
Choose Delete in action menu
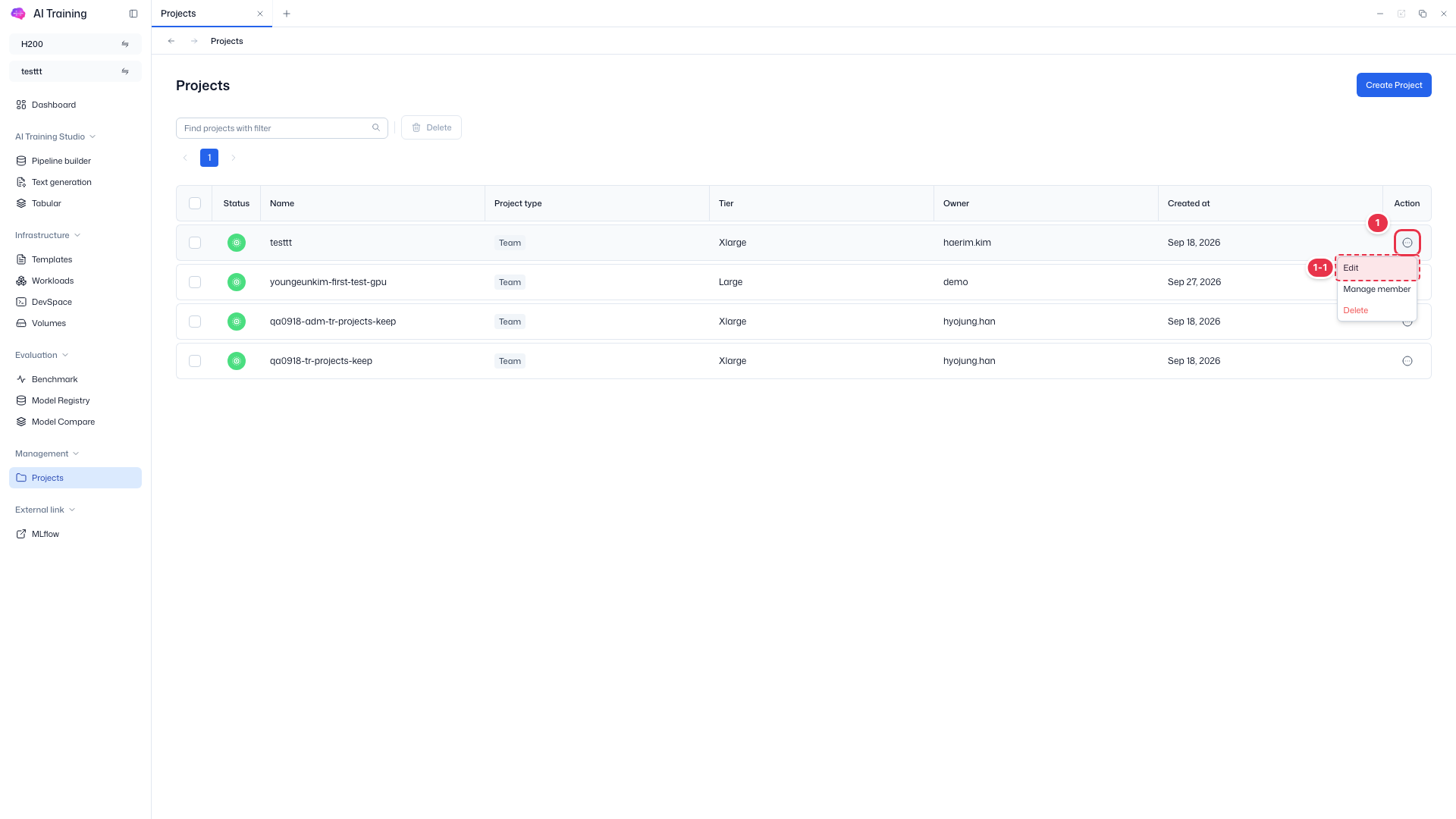[1377, 310]
